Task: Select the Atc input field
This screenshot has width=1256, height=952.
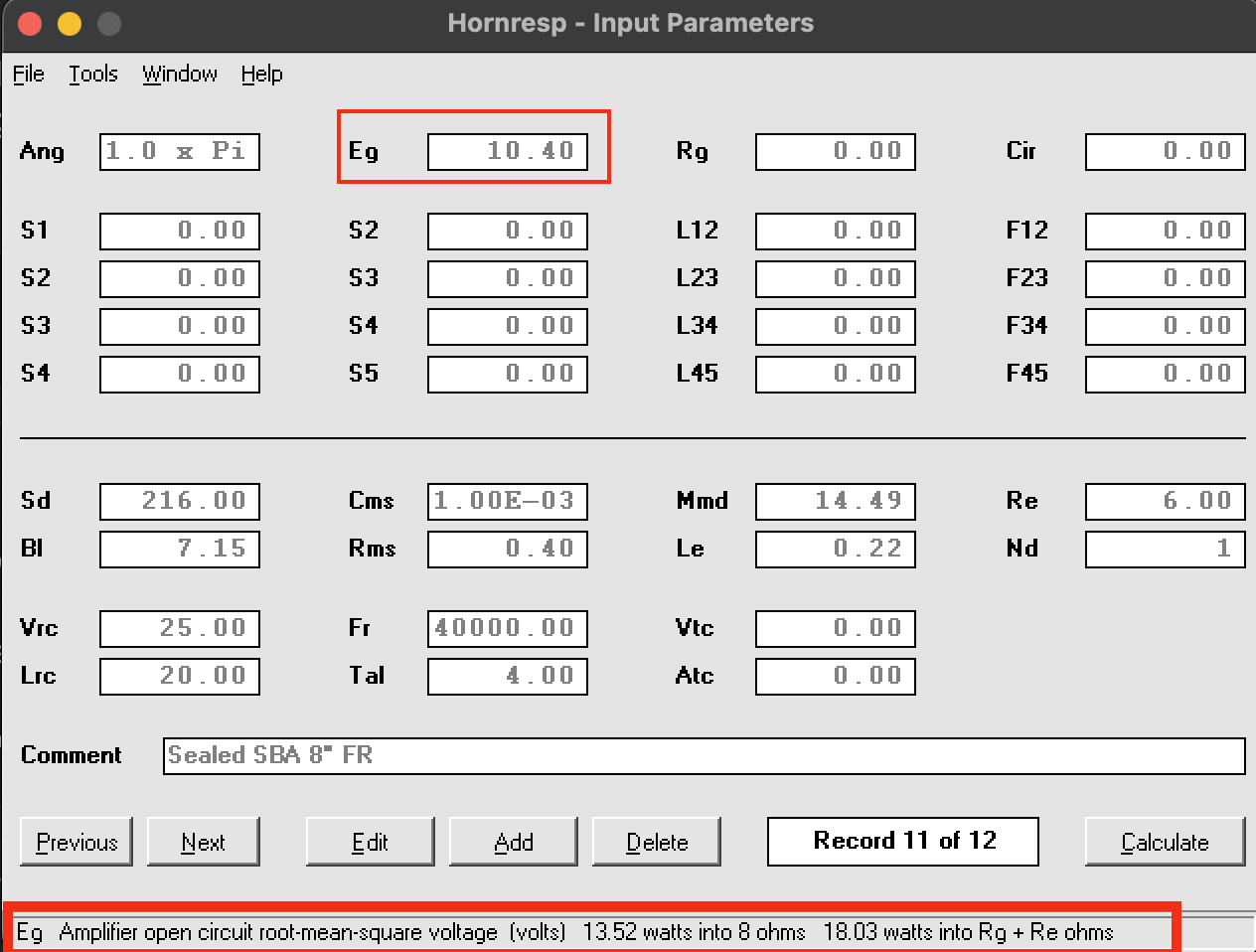Action: coord(836,677)
